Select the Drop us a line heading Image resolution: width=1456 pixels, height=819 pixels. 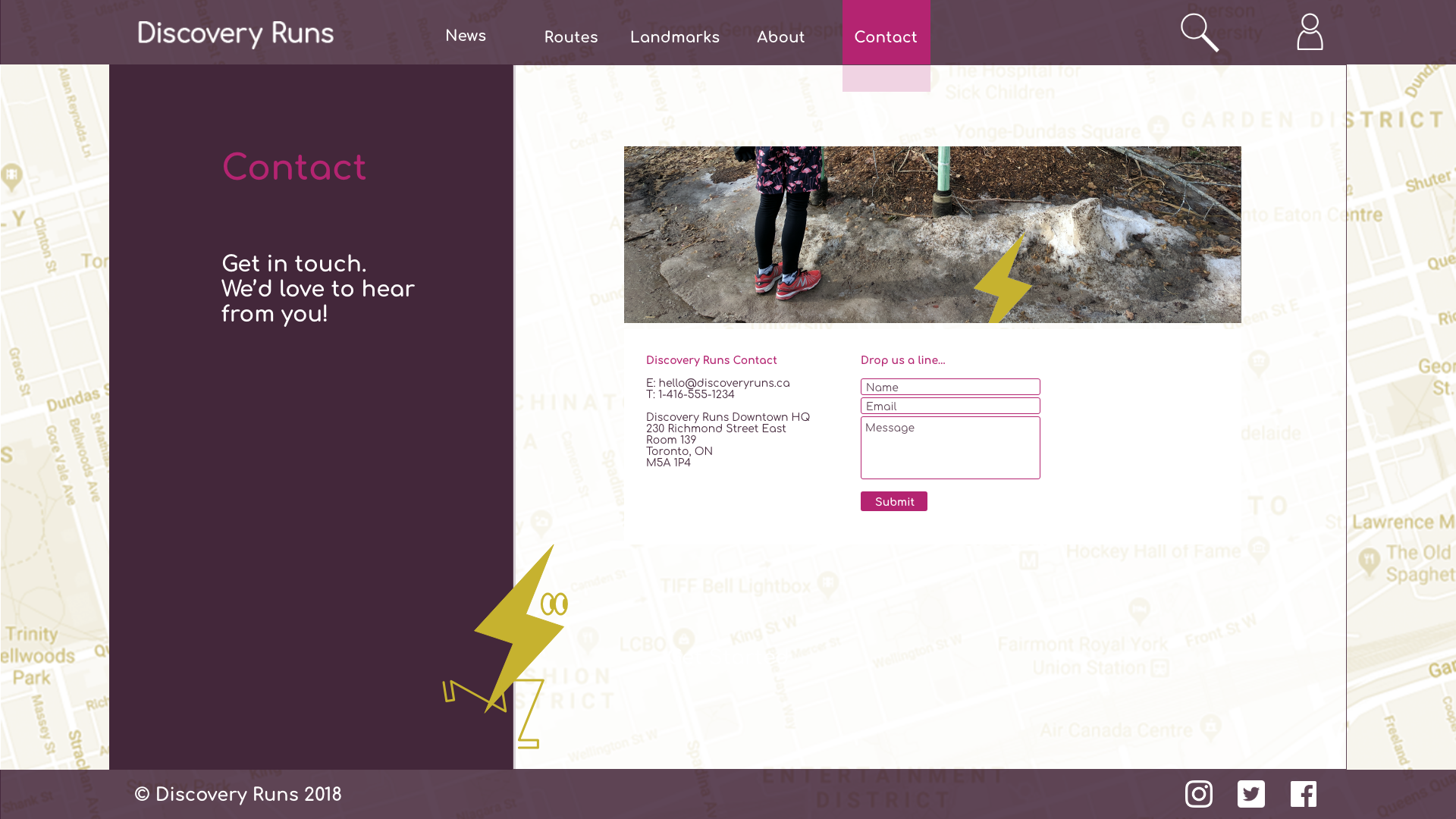(x=902, y=360)
